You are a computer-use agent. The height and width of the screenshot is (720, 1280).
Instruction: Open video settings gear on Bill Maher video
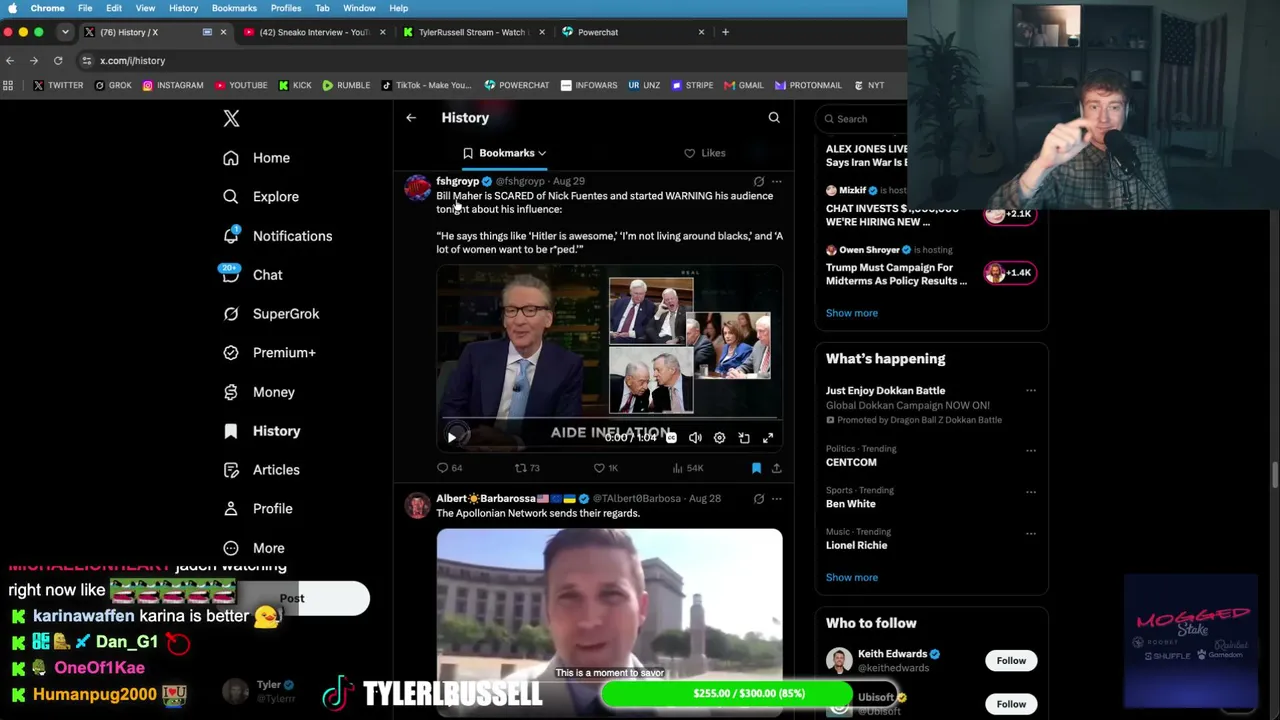tap(719, 438)
